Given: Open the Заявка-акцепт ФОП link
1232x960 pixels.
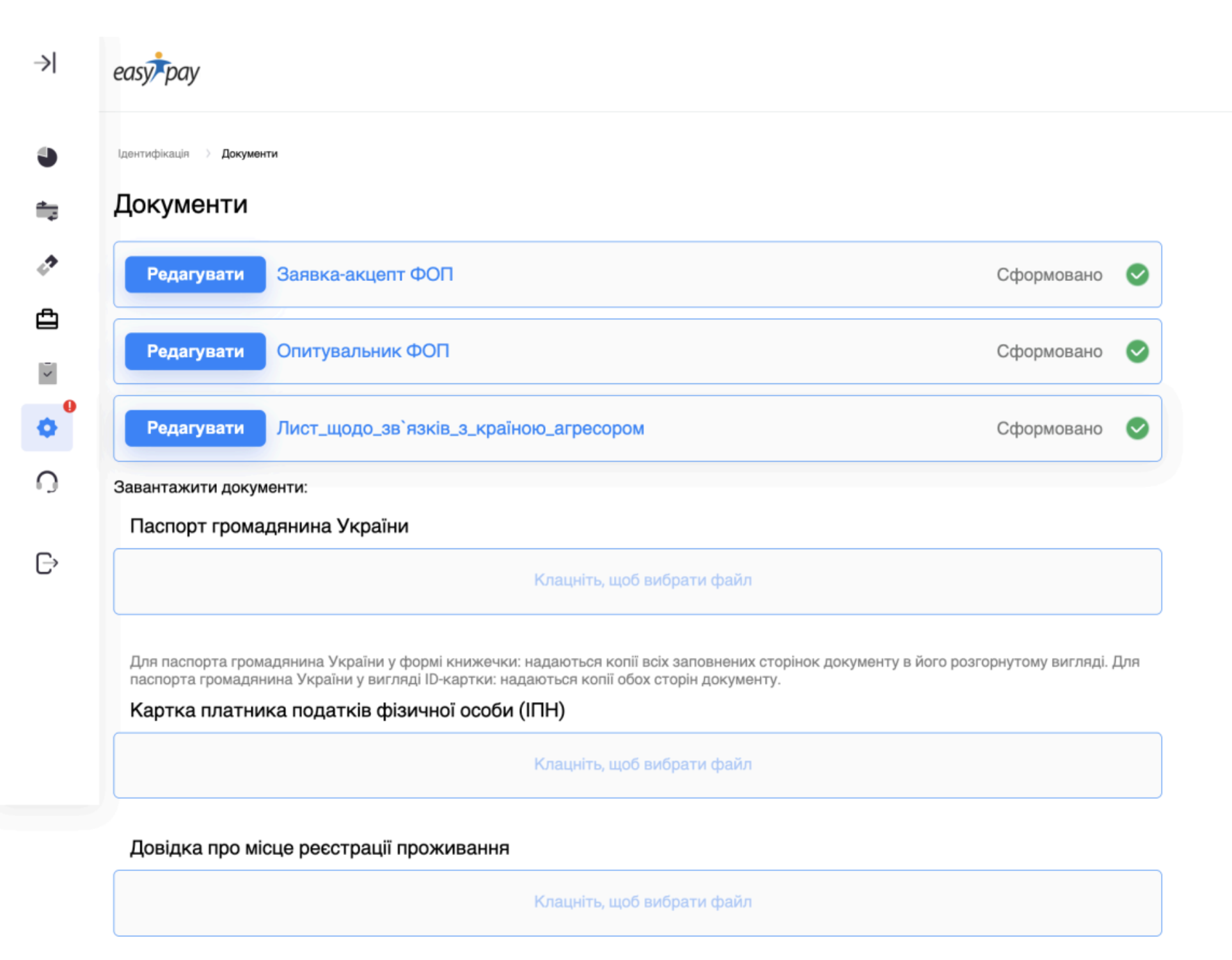Looking at the screenshot, I should pos(365,275).
